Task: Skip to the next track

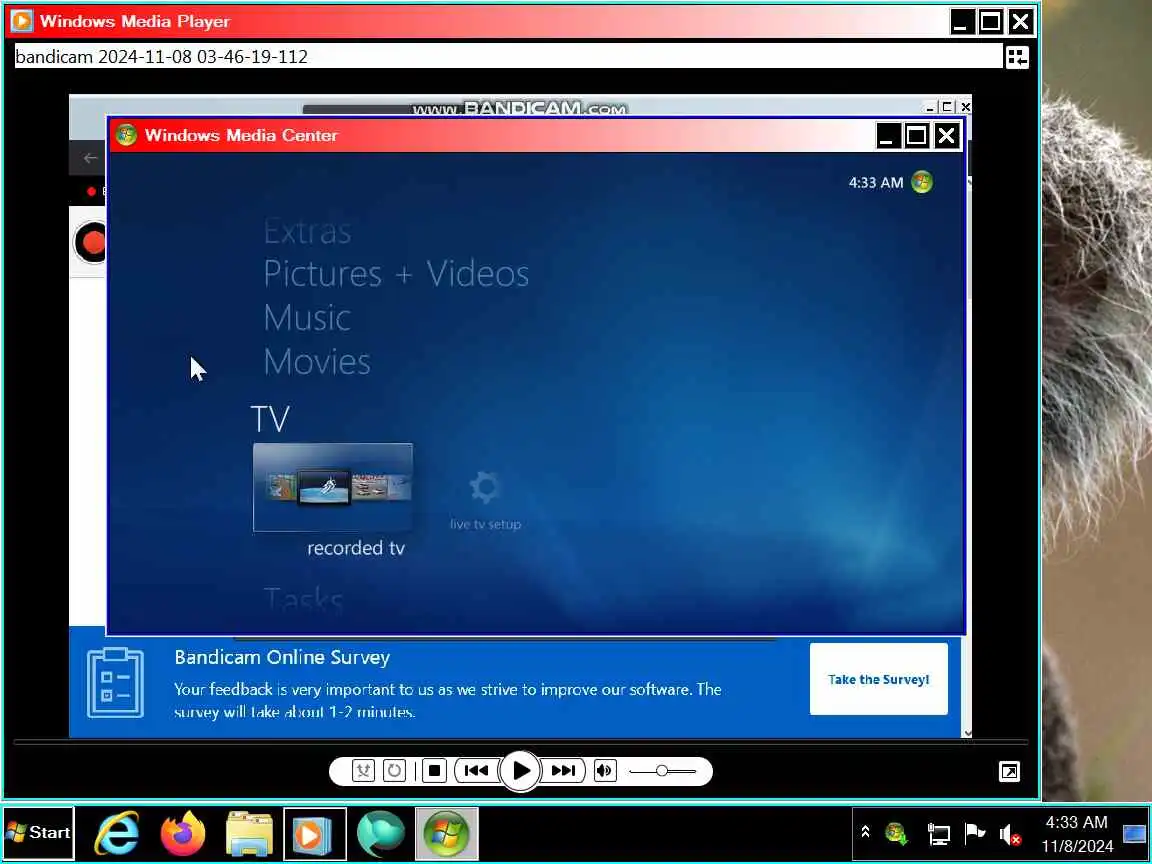Action: click(564, 771)
